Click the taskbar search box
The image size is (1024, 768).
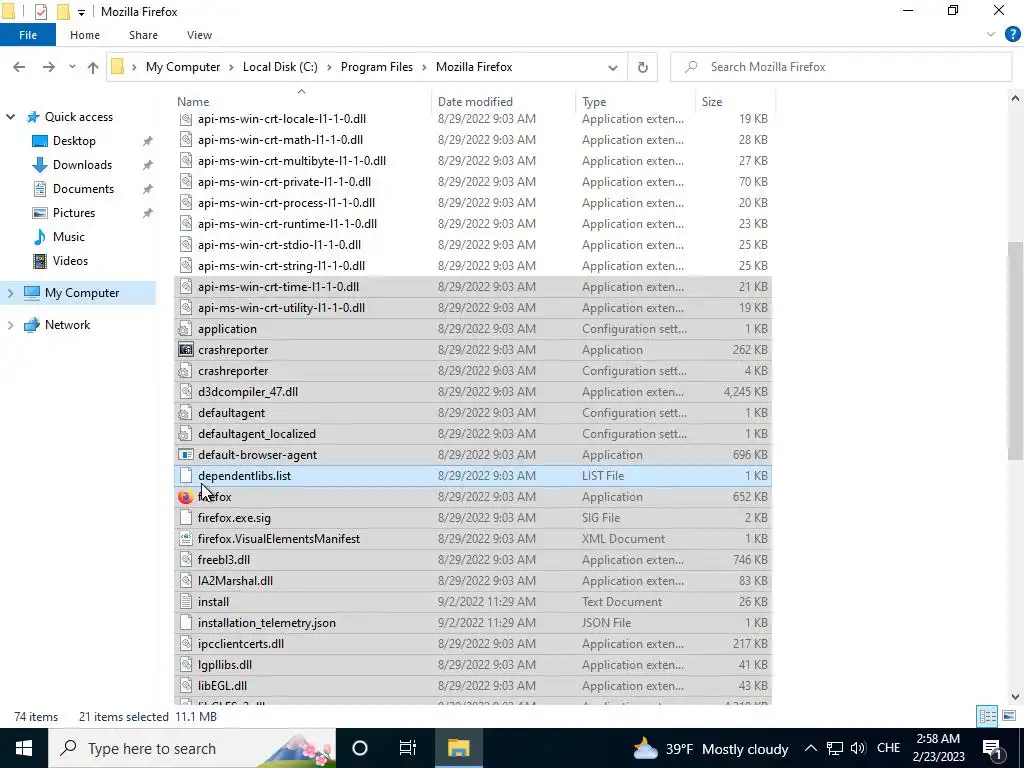coord(192,748)
